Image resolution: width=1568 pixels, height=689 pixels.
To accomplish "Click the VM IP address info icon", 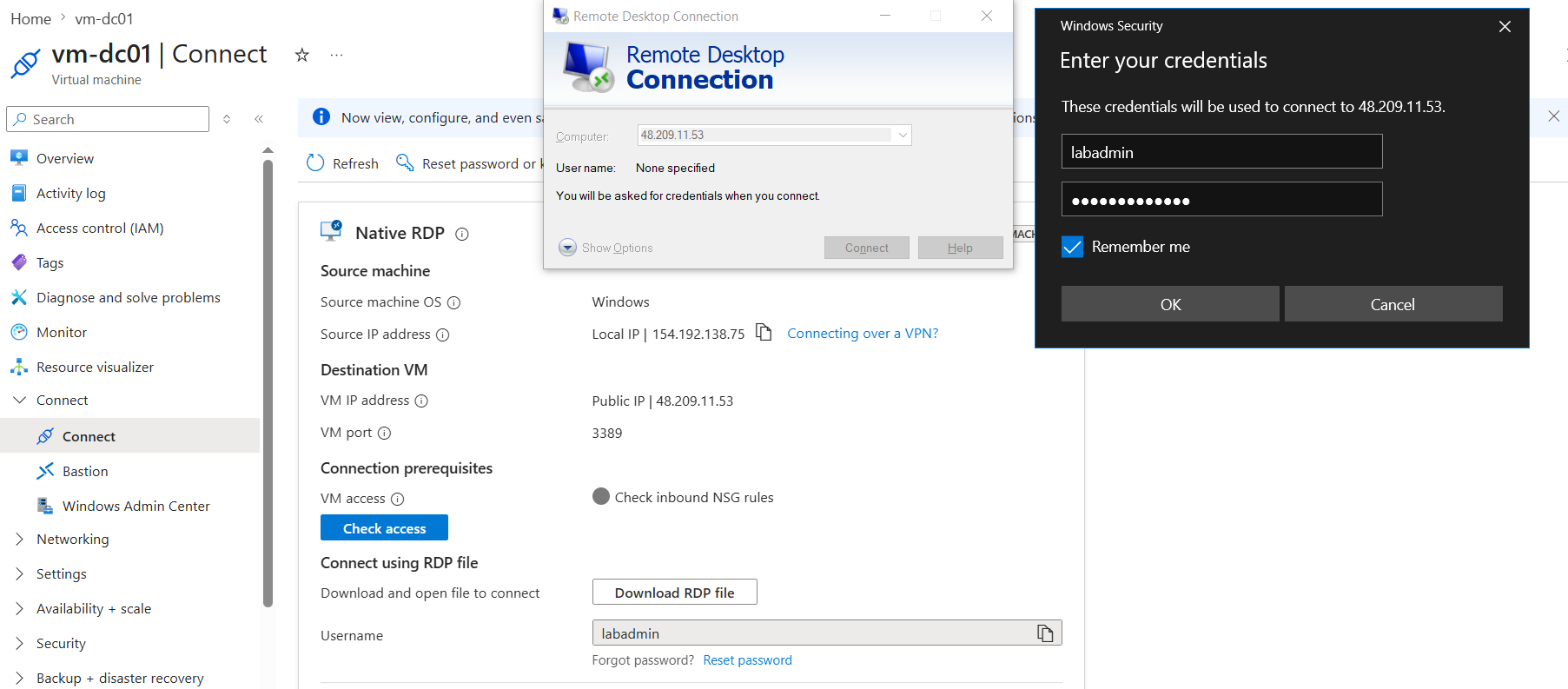I will coord(421,401).
